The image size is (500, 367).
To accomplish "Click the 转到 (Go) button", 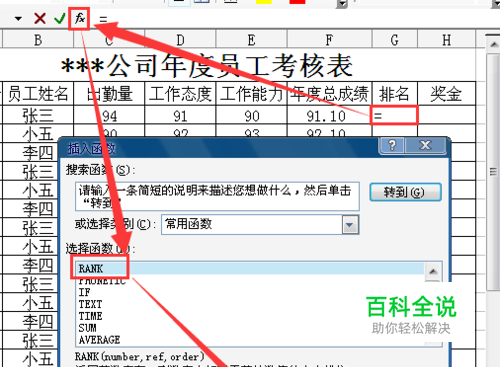I will point(405,192).
